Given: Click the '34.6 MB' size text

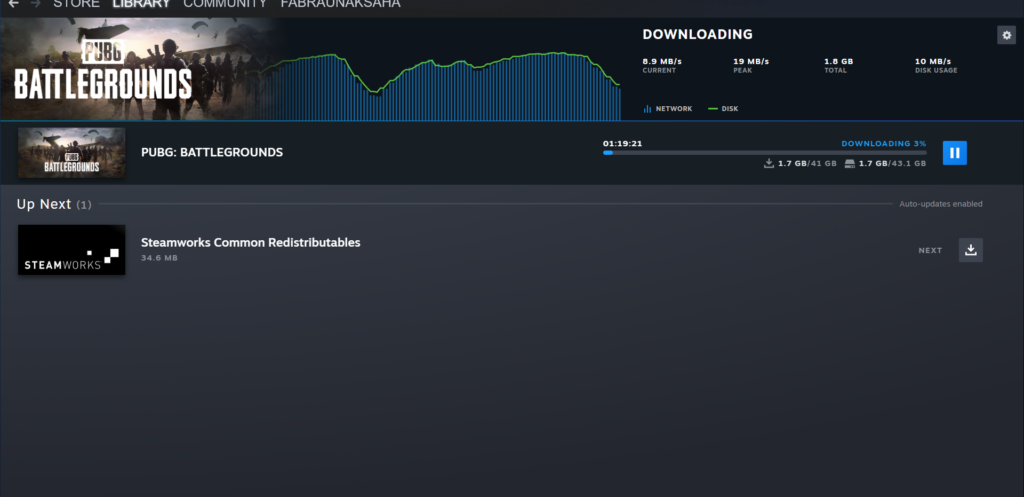Looking at the screenshot, I should [x=159, y=258].
